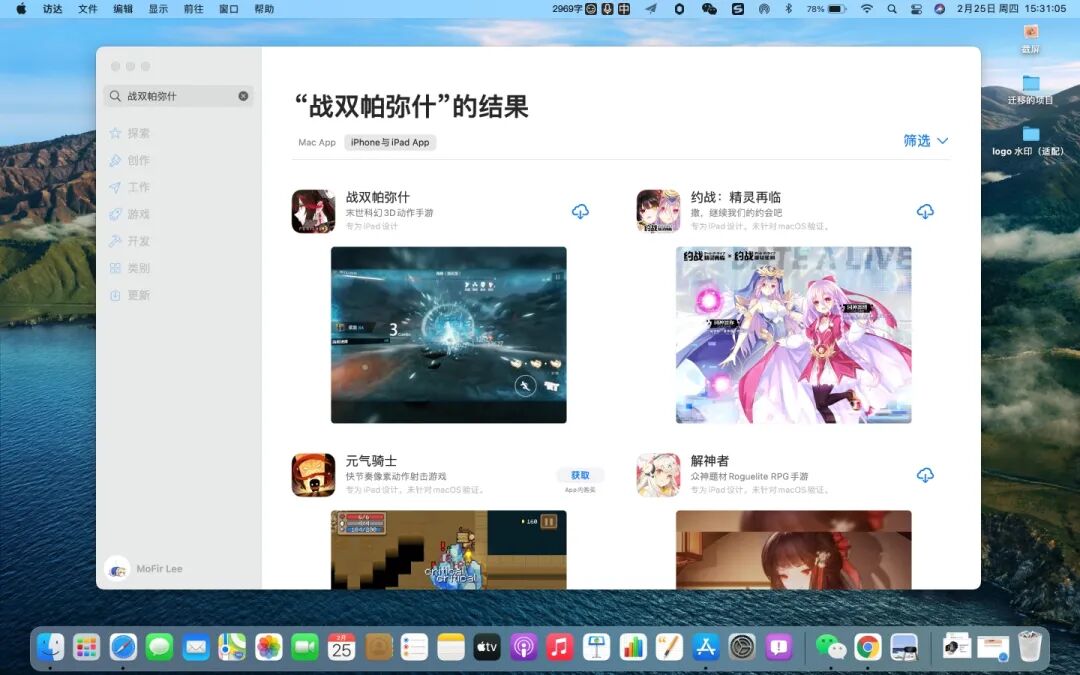View the 约战：精灵再临 preview image

793,335
